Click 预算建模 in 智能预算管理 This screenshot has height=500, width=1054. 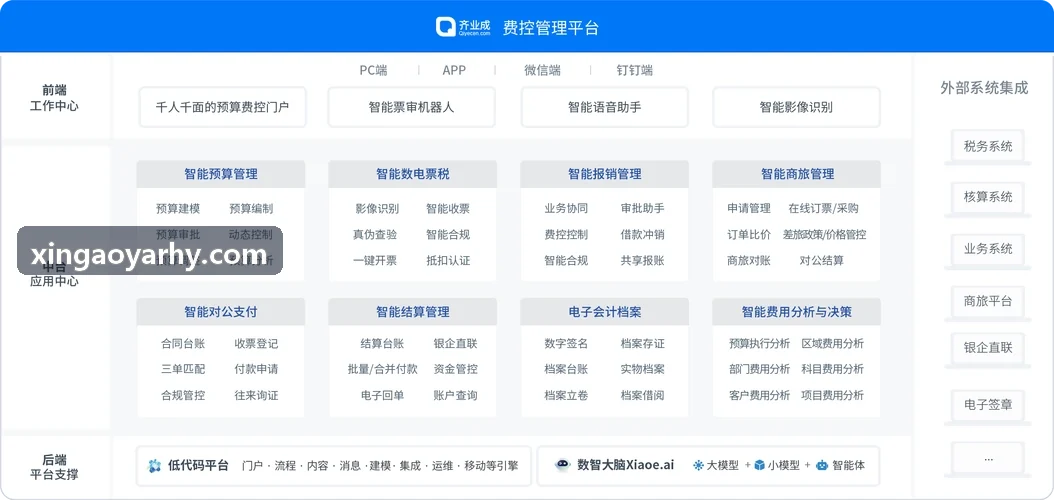178,209
